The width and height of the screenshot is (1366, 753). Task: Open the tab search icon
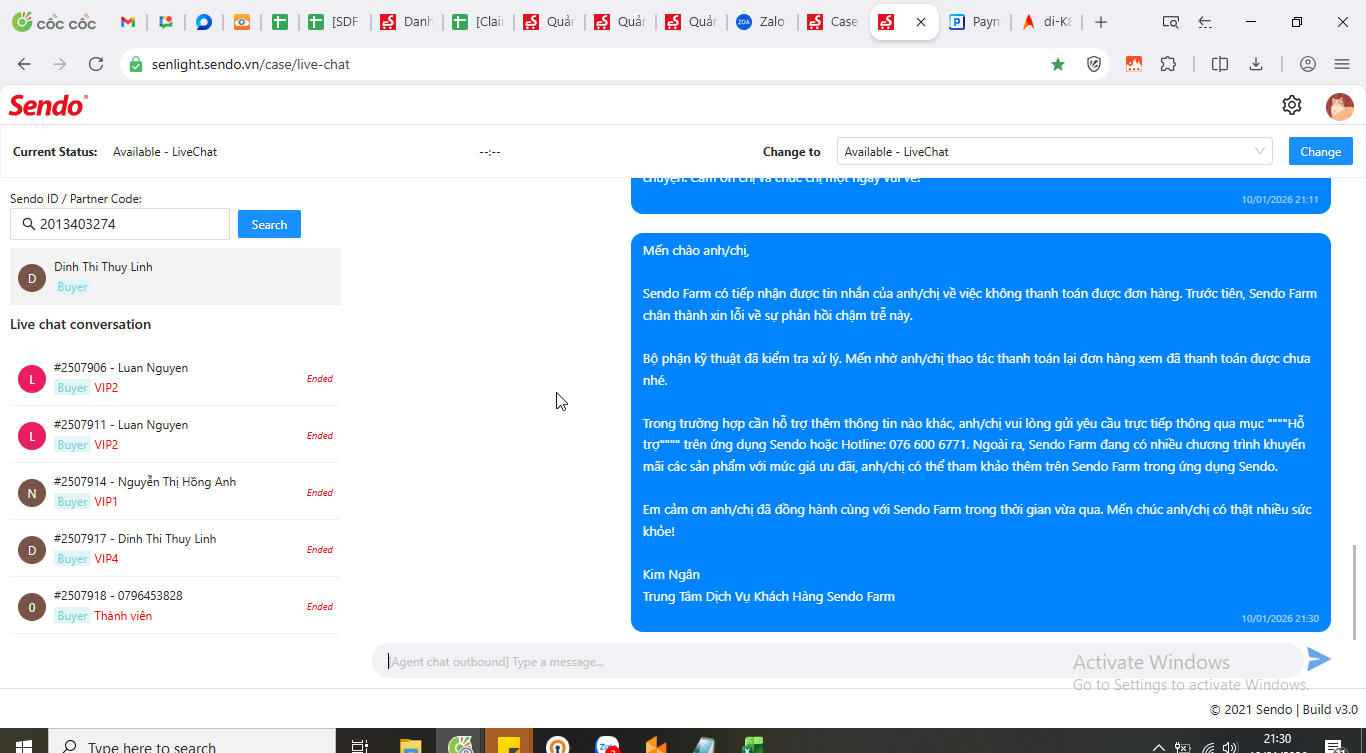click(1170, 22)
